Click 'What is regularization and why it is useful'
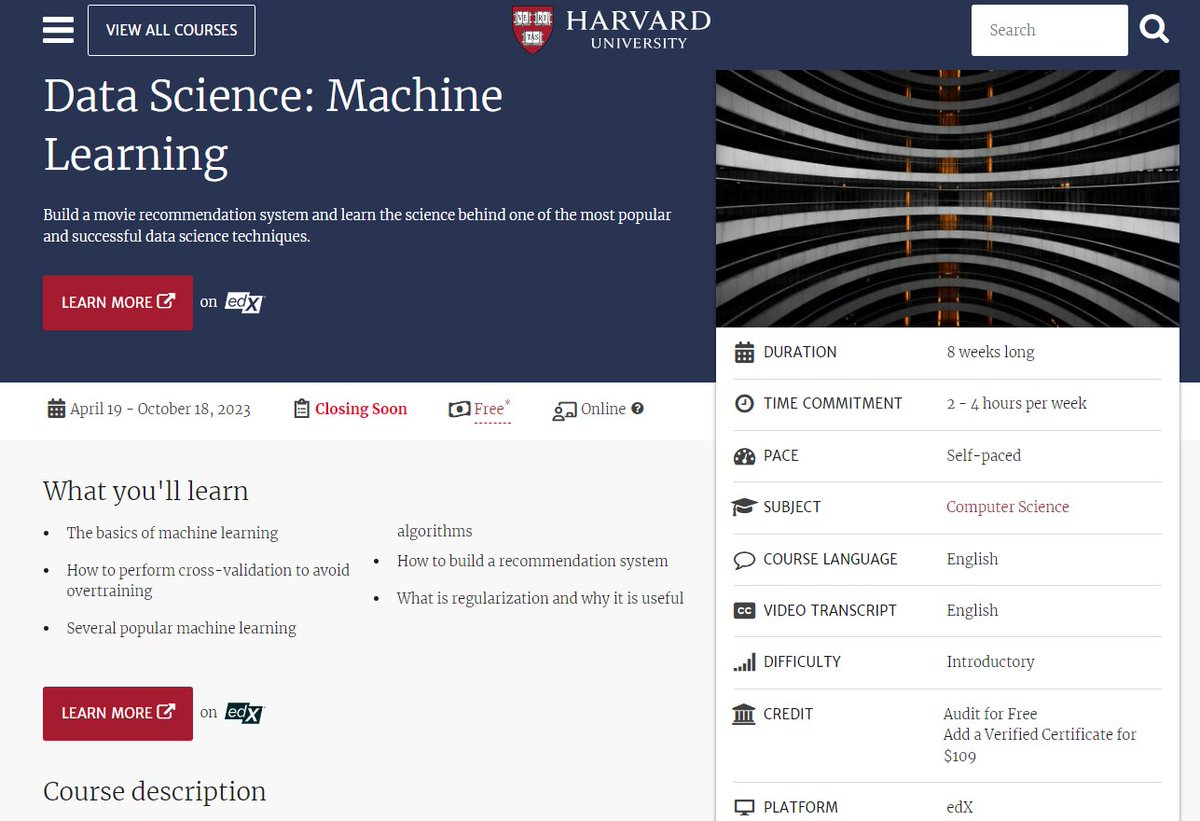This screenshot has width=1200, height=821. pos(540,598)
